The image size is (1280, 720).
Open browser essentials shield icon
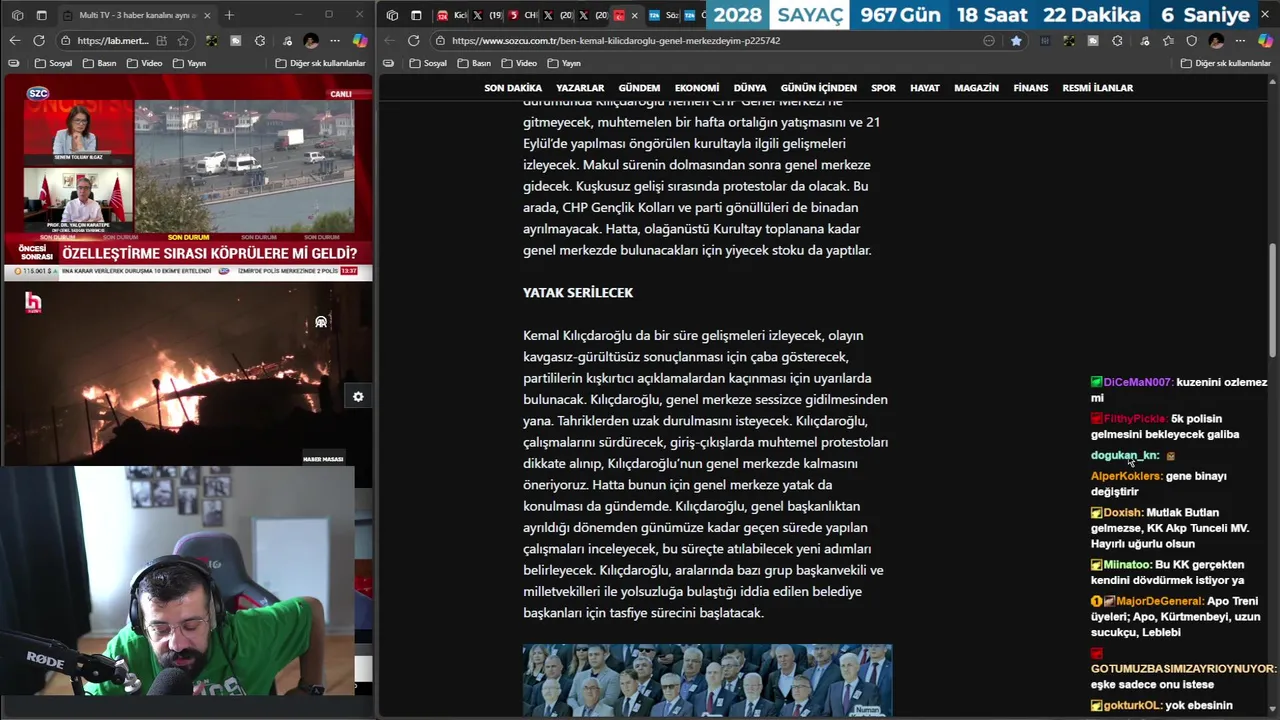tap(1192, 41)
